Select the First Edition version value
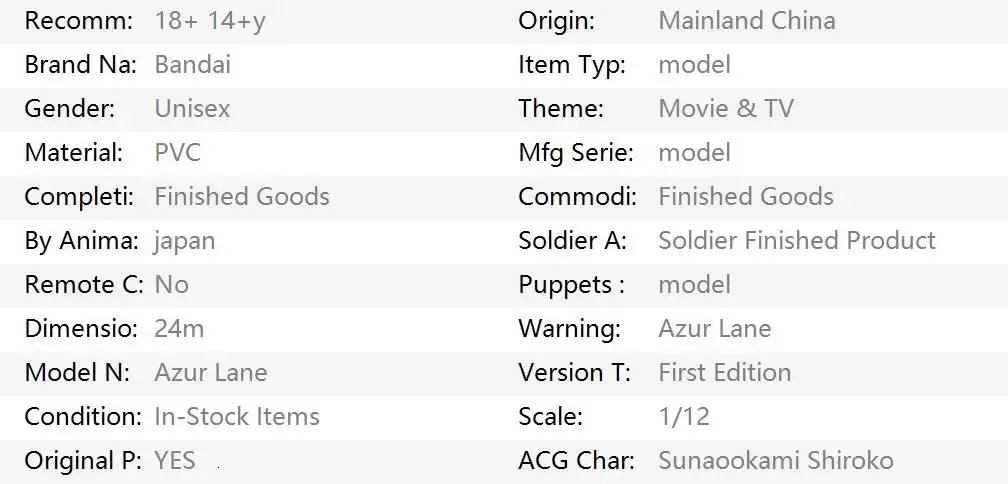The image size is (1008, 484). click(724, 373)
